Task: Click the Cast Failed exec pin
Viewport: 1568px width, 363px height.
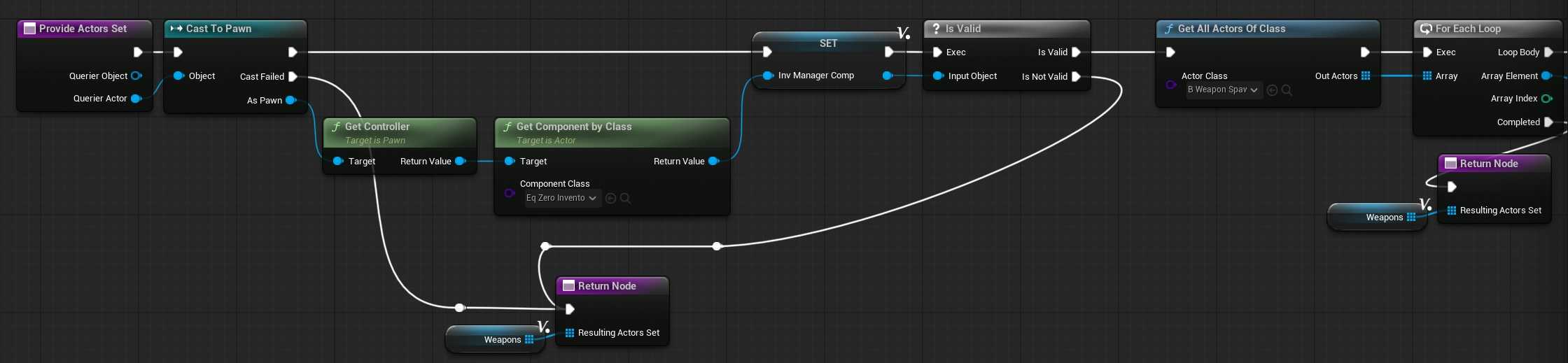Action: pos(293,77)
